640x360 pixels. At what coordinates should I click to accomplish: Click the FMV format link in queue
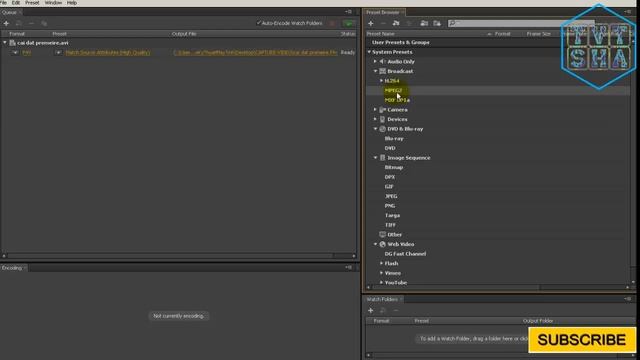tap(27, 52)
